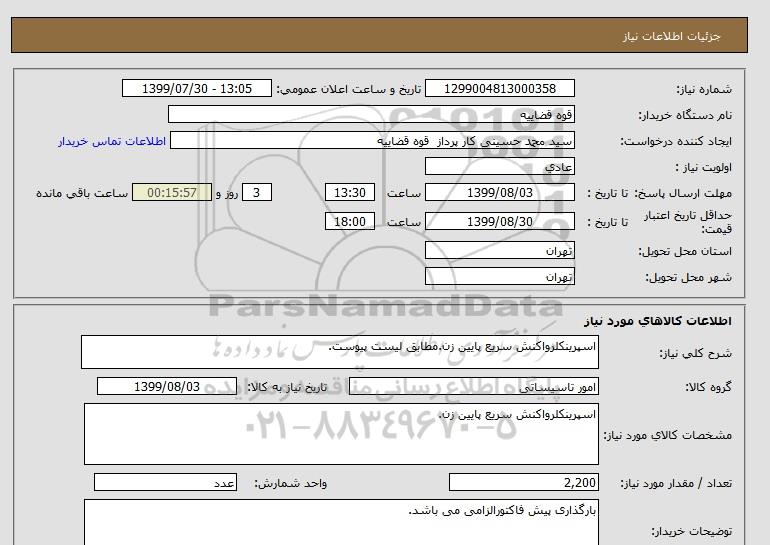This screenshot has width=770, height=545.
Task: Click the واحد شمارش field عدد
Action: pyautogui.click(x=165, y=483)
